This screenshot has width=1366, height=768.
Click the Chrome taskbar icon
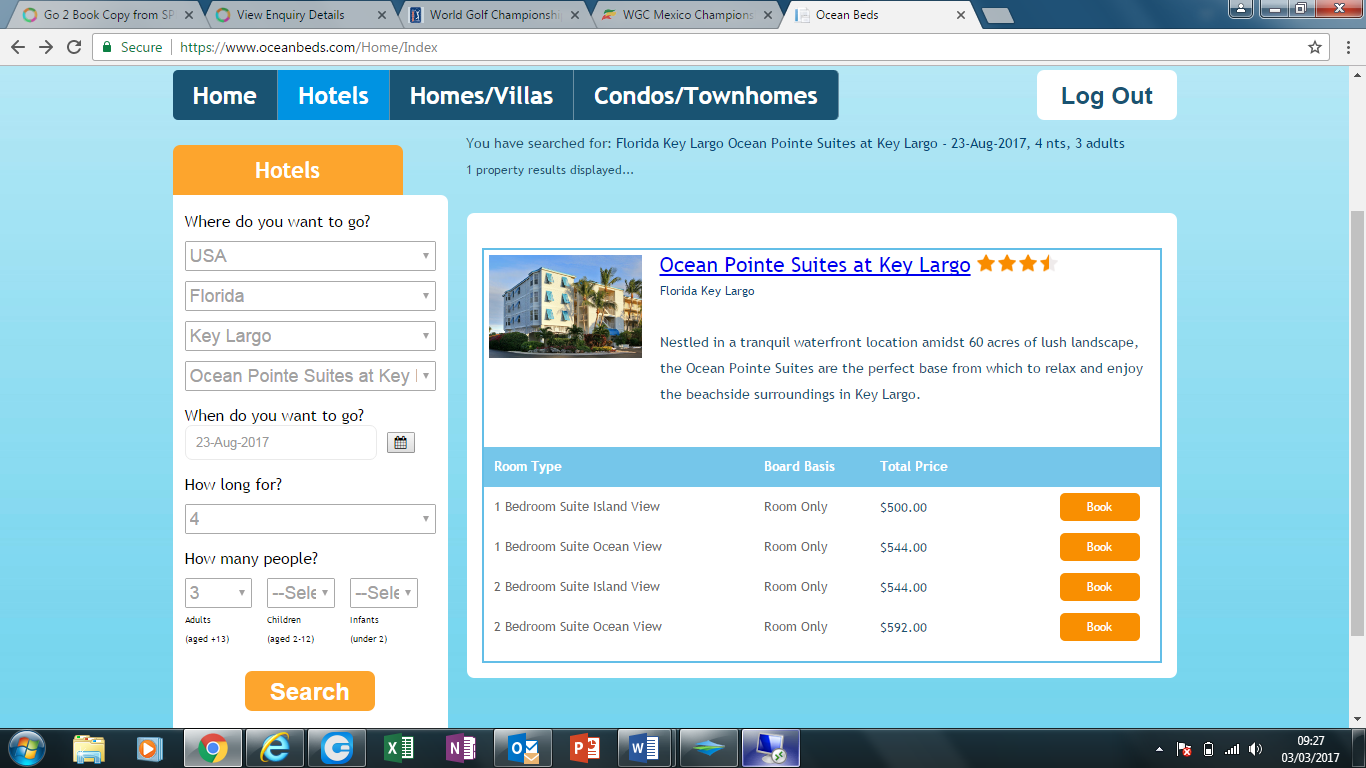tap(212, 748)
